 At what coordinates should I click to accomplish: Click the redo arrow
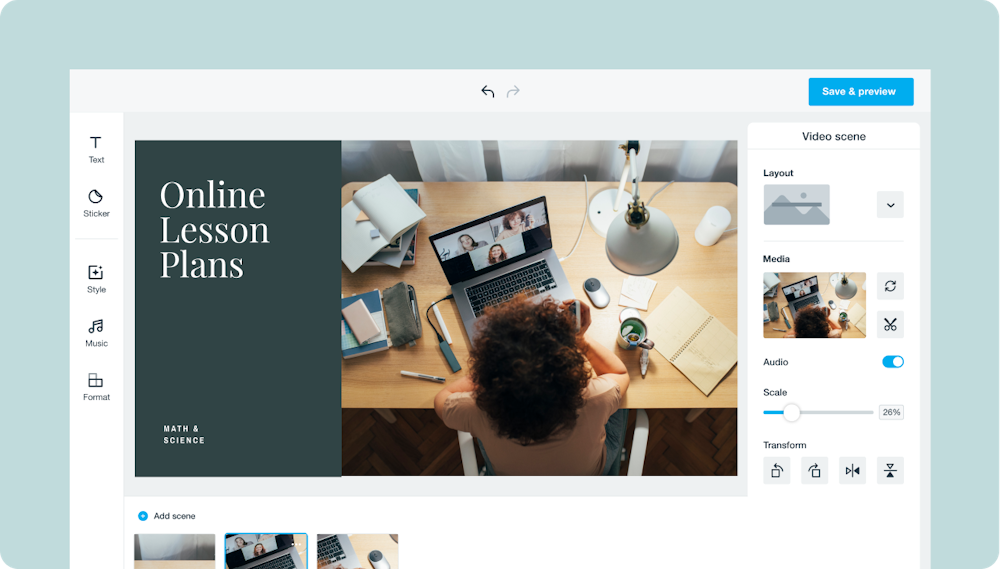coord(513,92)
